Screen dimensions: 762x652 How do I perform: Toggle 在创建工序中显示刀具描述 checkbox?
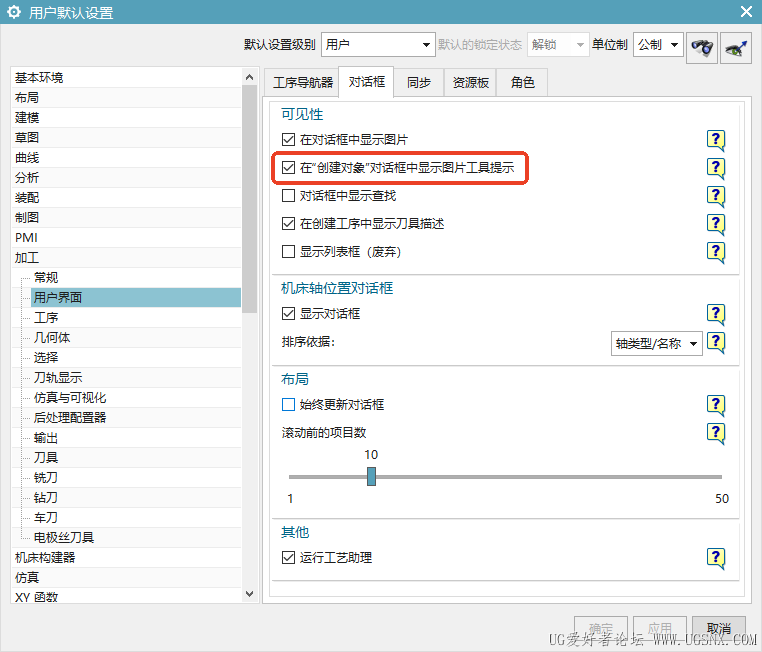[x=288, y=223]
